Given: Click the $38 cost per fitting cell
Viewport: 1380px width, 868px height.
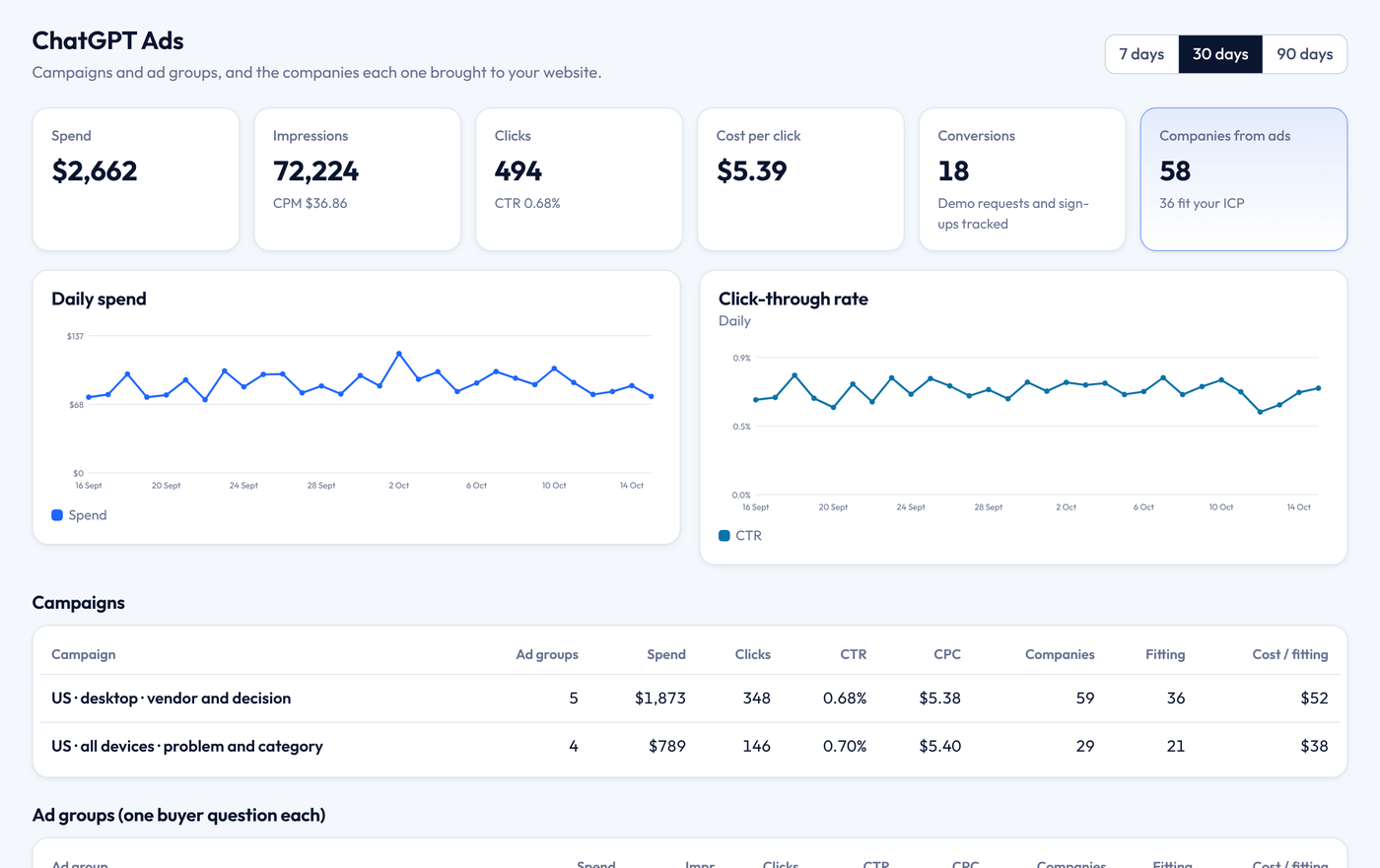Looking at the screenshot, I should [1314, 747].
